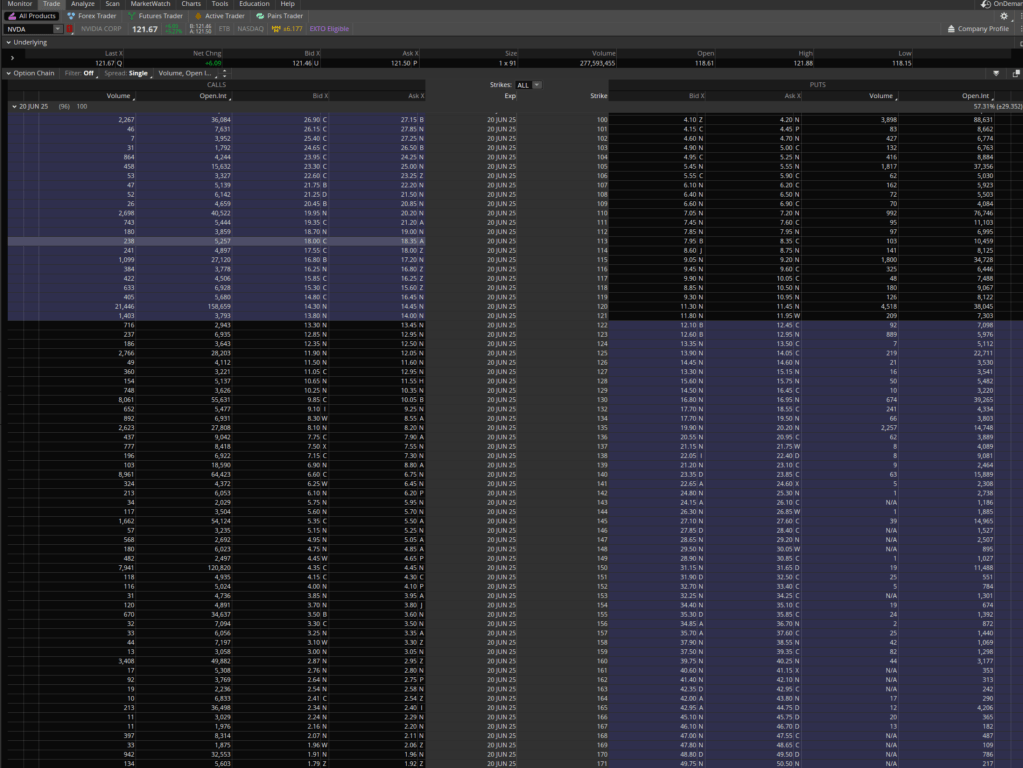Click the red clipboard icon beside NVDA

[71, 29]
